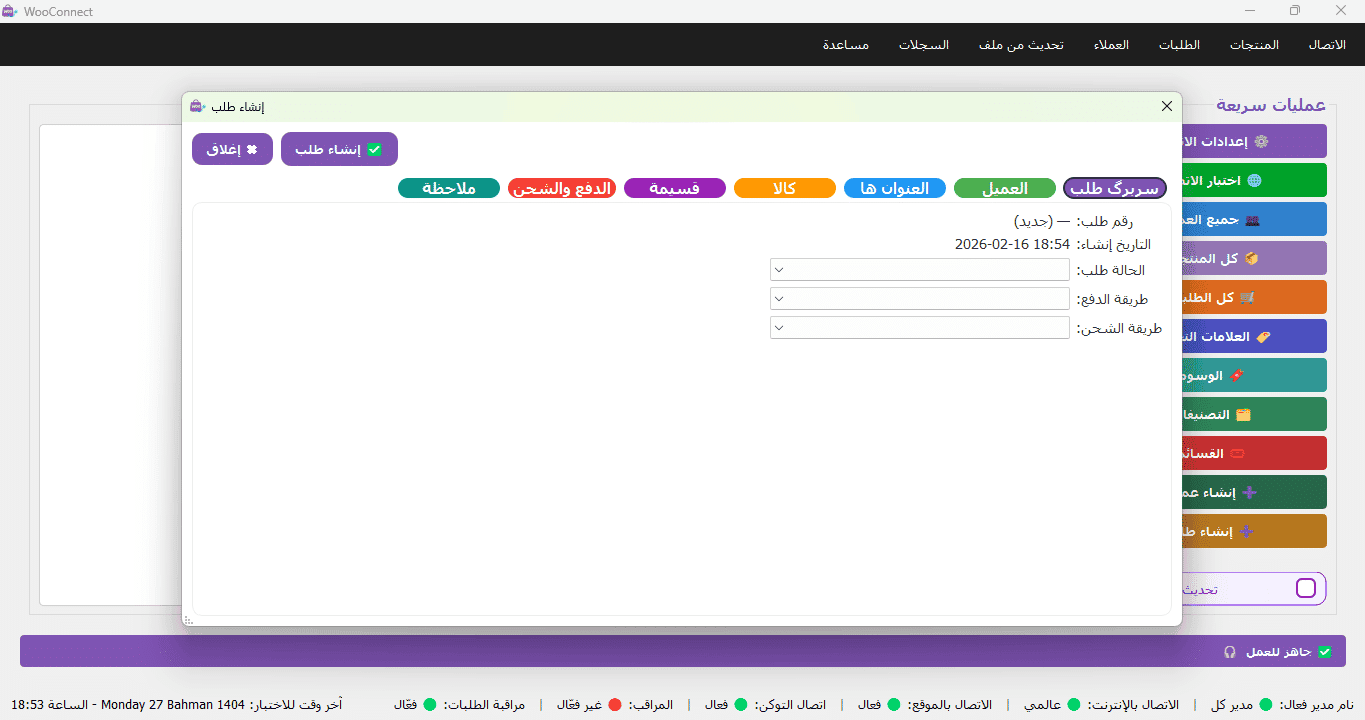Expand the shipping method dropdown
Viewport: 1365px width, 720px height.
(x=920, y=328)
